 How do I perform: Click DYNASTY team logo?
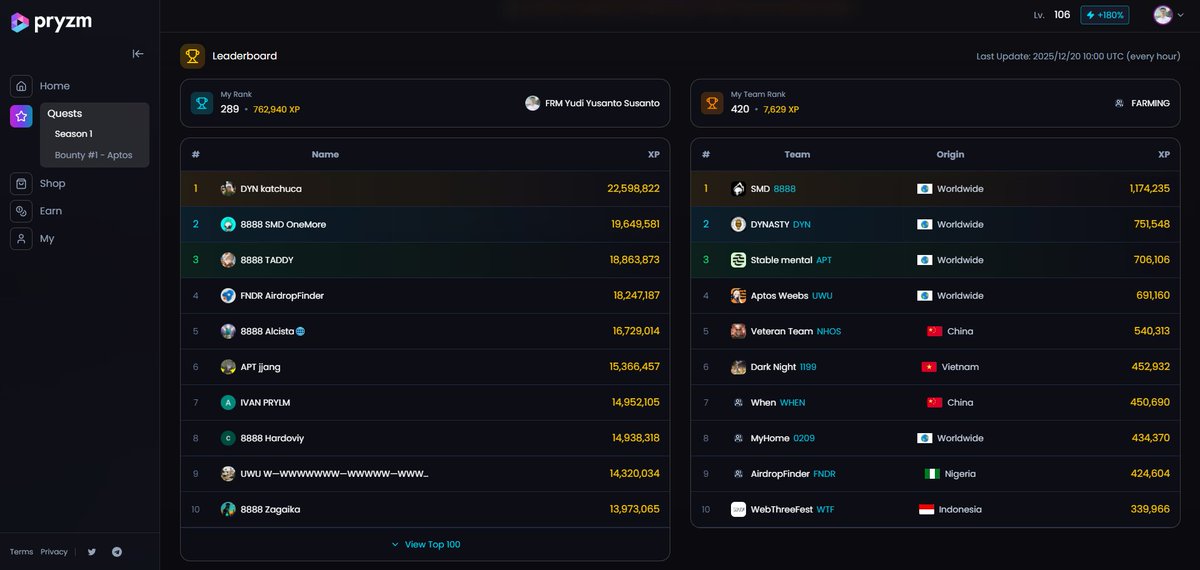click(738, 224)
